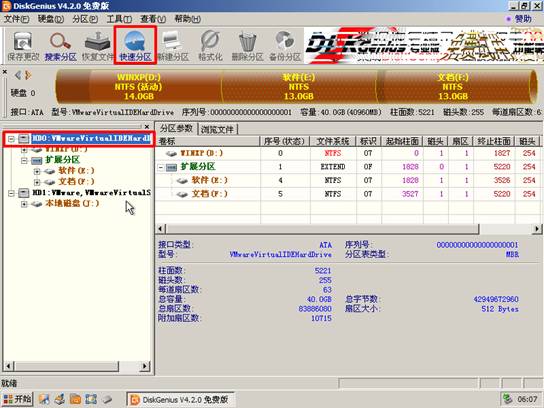Click the first quick launch icon beside Start
Viewport: 544px width, 408px height.
44,399
